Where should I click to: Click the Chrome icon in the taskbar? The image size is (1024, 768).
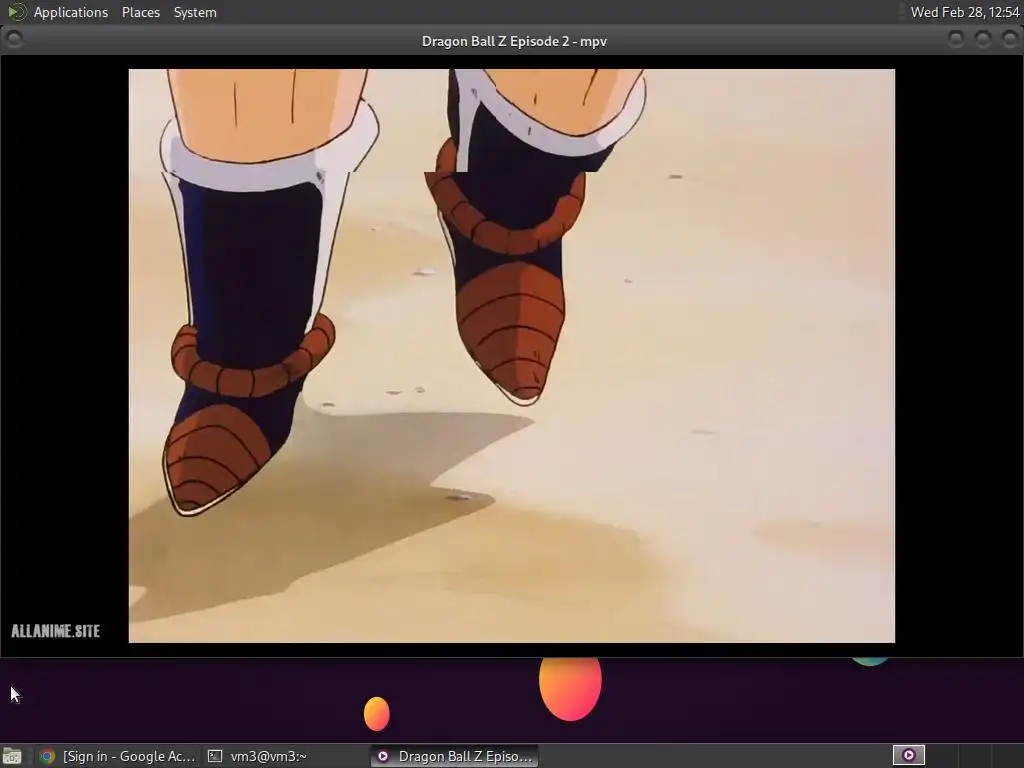[x=47, y=756]
